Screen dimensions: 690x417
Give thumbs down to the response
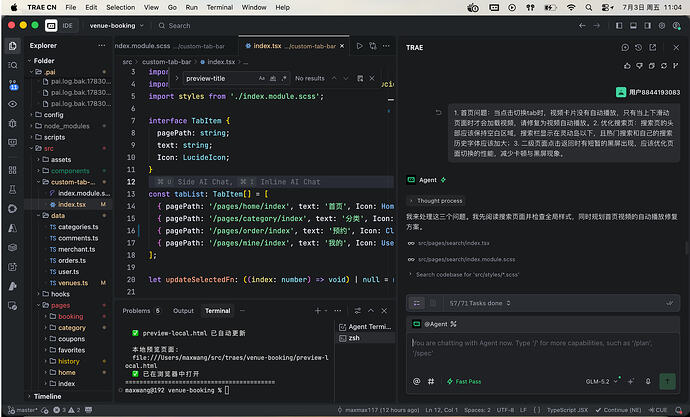click(639, 66)
